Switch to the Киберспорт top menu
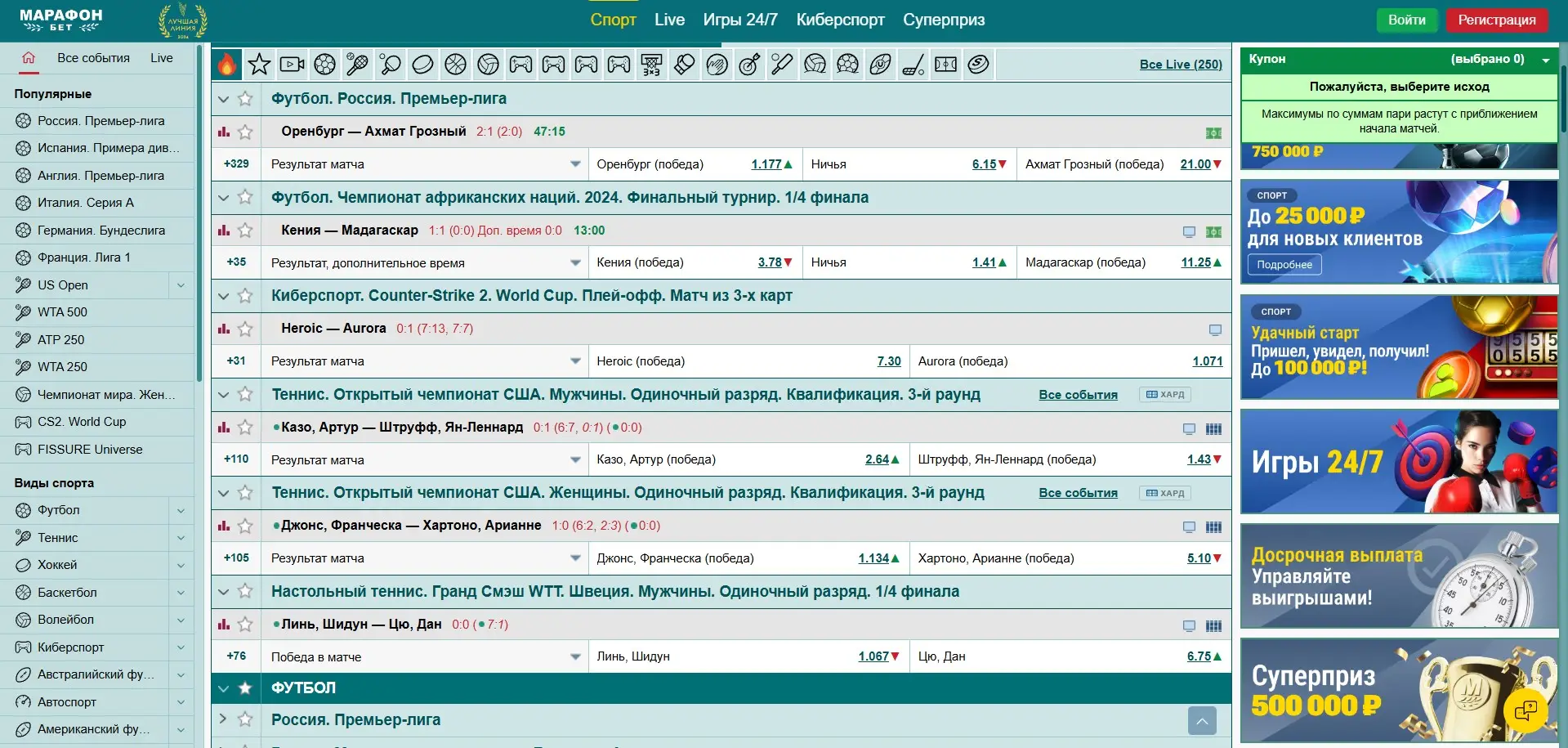The height and width of the screenshot is (748, 1568). click(x=840, y=20)
